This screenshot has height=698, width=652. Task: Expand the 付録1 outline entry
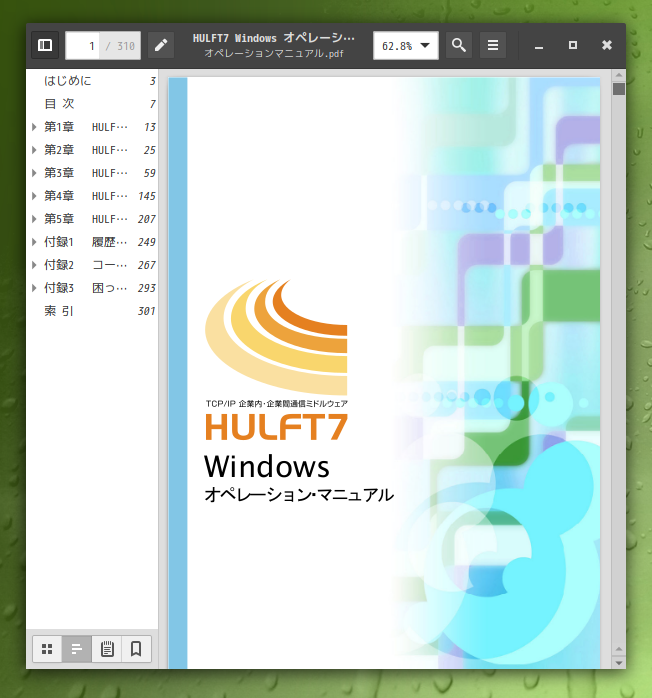pyautogui.click(x=34, y=242)
